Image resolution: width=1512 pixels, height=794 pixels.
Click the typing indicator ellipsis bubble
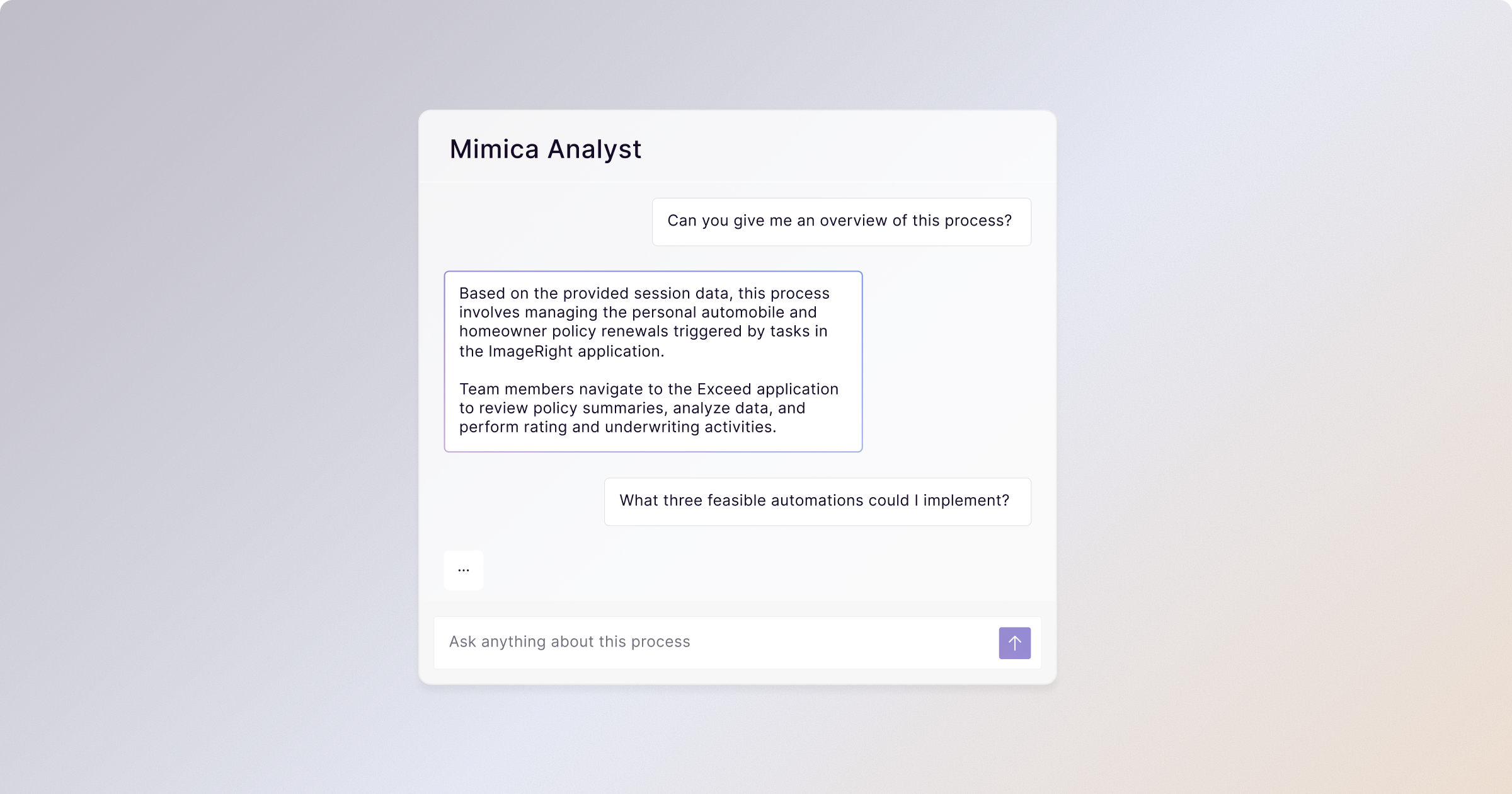[464, 570]
